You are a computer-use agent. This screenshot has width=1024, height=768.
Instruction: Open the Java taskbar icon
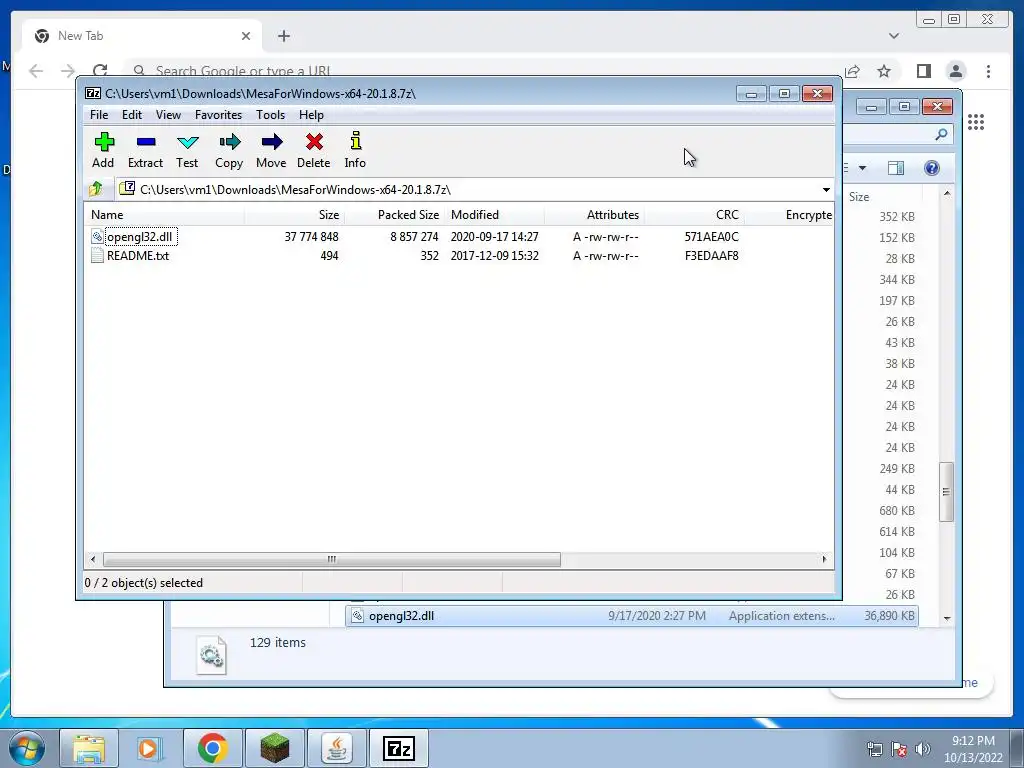tap(336, 748)
